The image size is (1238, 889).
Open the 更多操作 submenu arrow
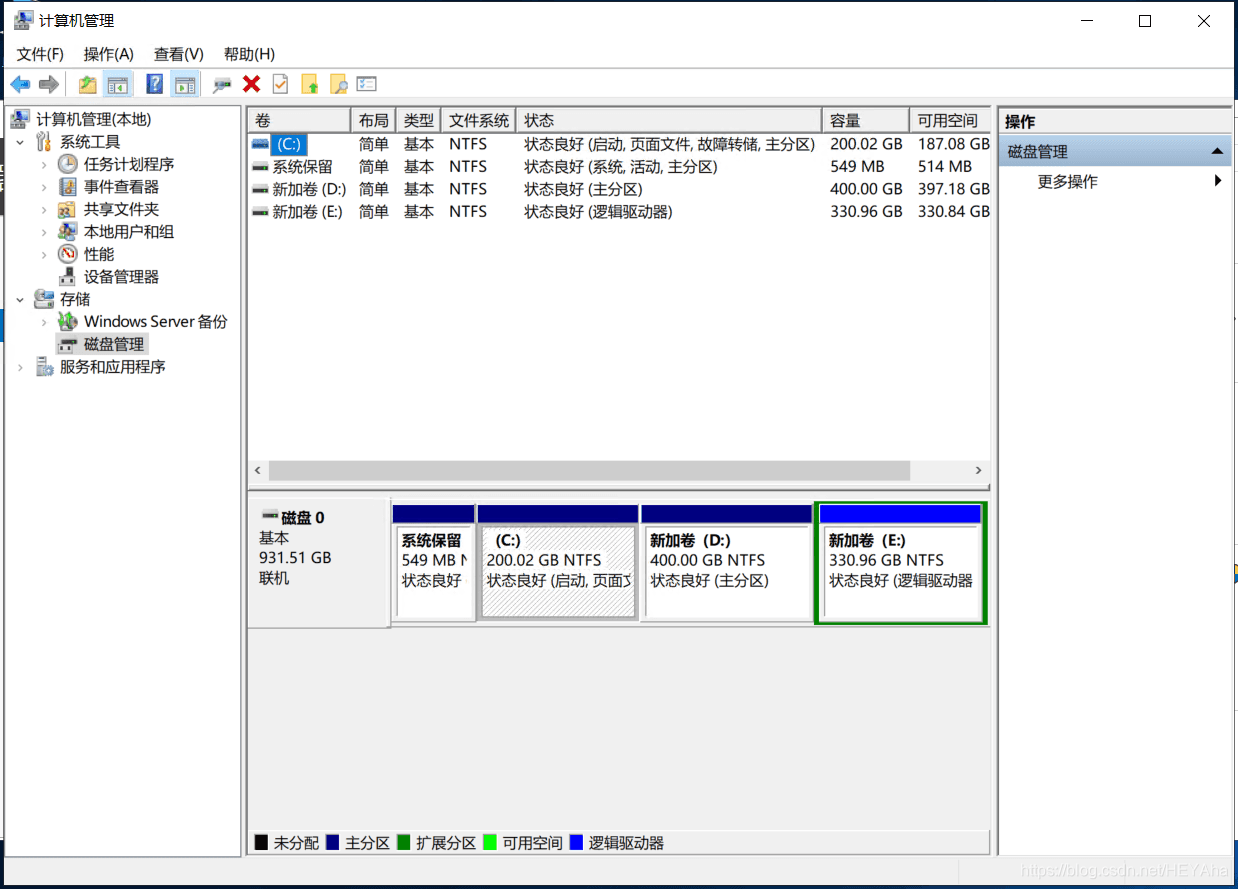pos(1218,180)
